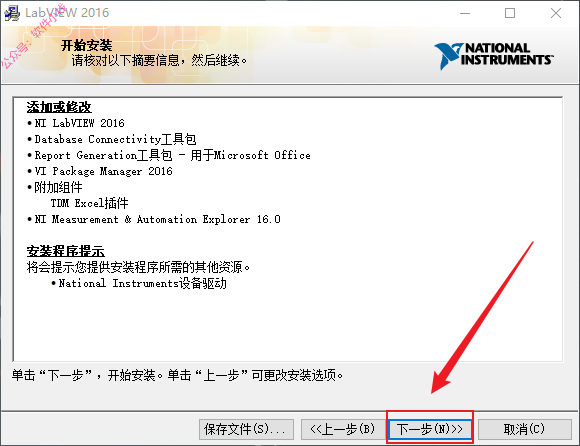The height and width of the screenshot is (446, 580).
Task: Click the 安装程序提示 section heading
Action: tap(65, 251)
